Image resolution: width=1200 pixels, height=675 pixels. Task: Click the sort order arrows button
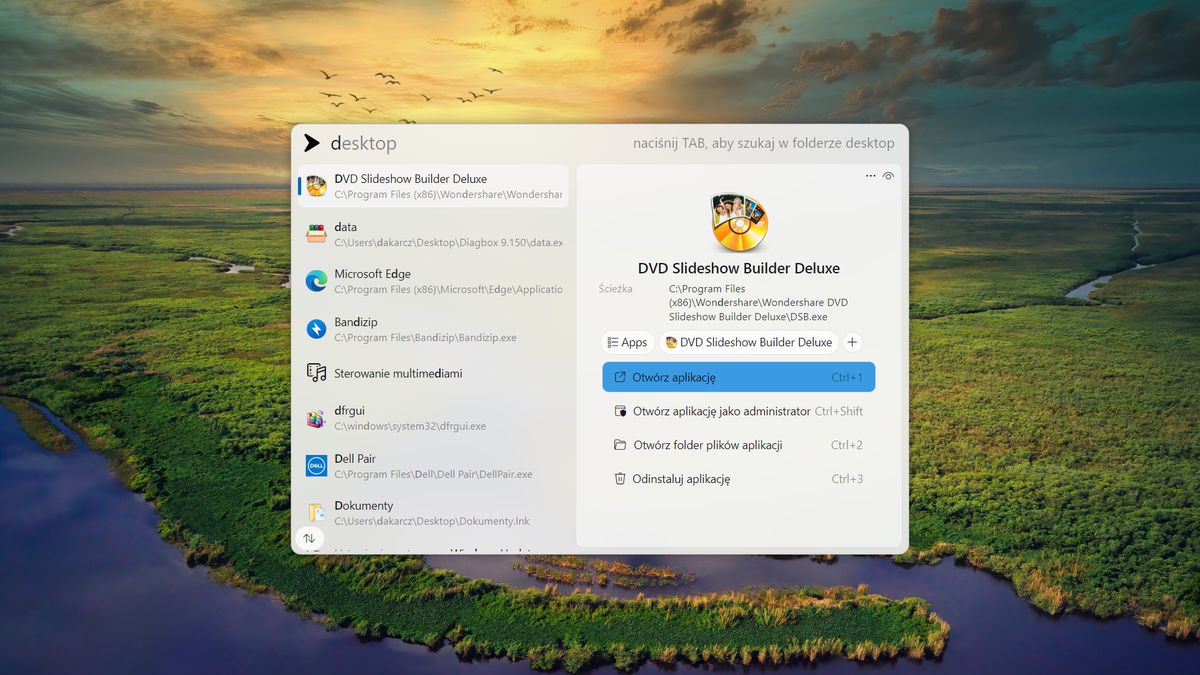click(309, 538)
